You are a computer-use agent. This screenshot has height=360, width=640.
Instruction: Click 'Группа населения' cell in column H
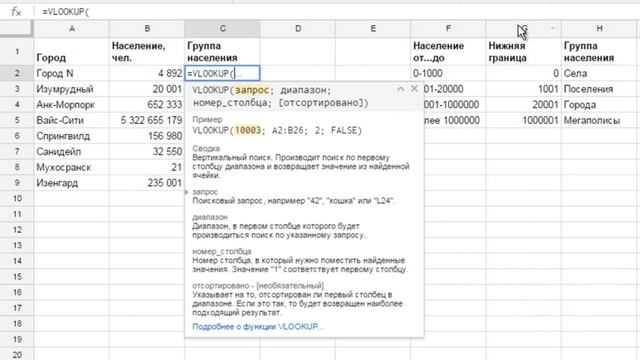click(x=599, y=51)
